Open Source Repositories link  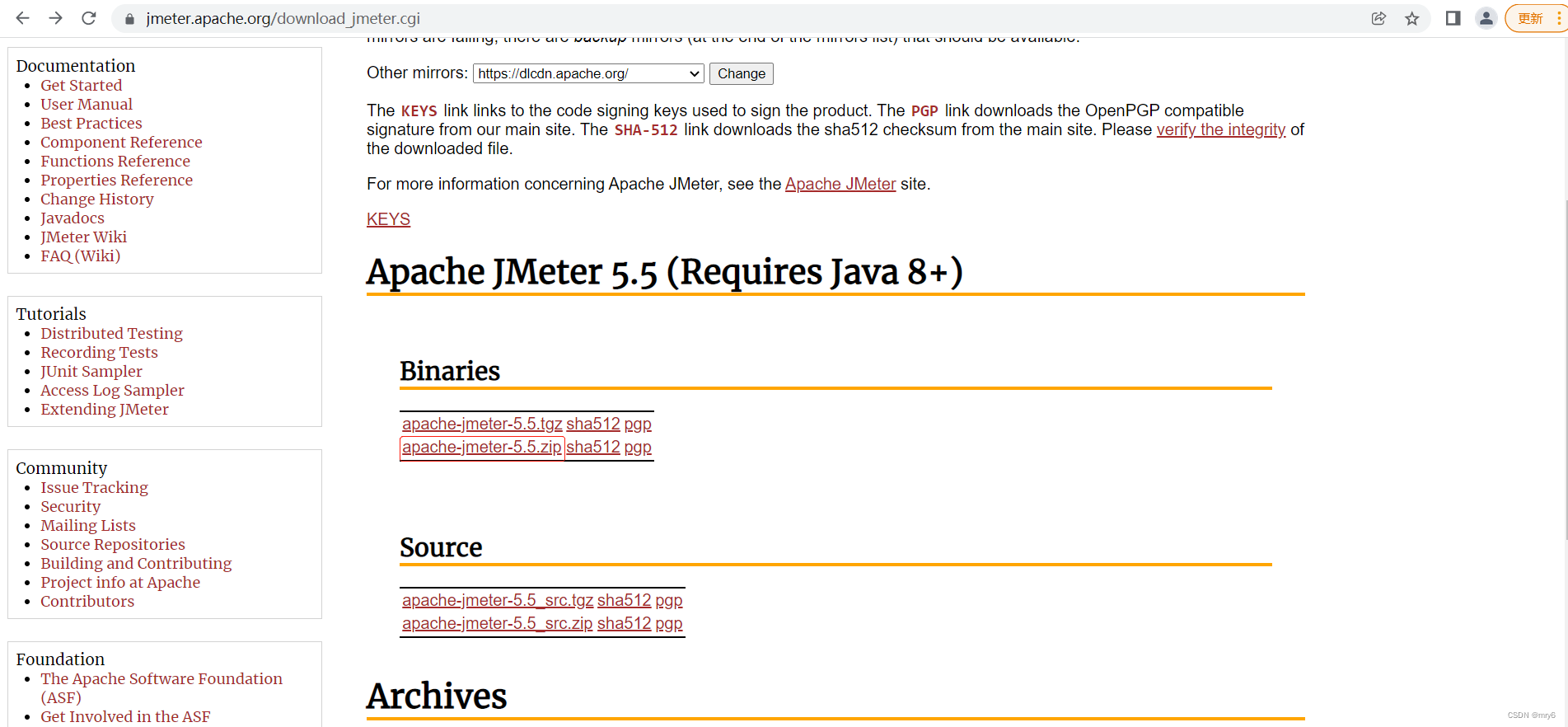[113, 544]
